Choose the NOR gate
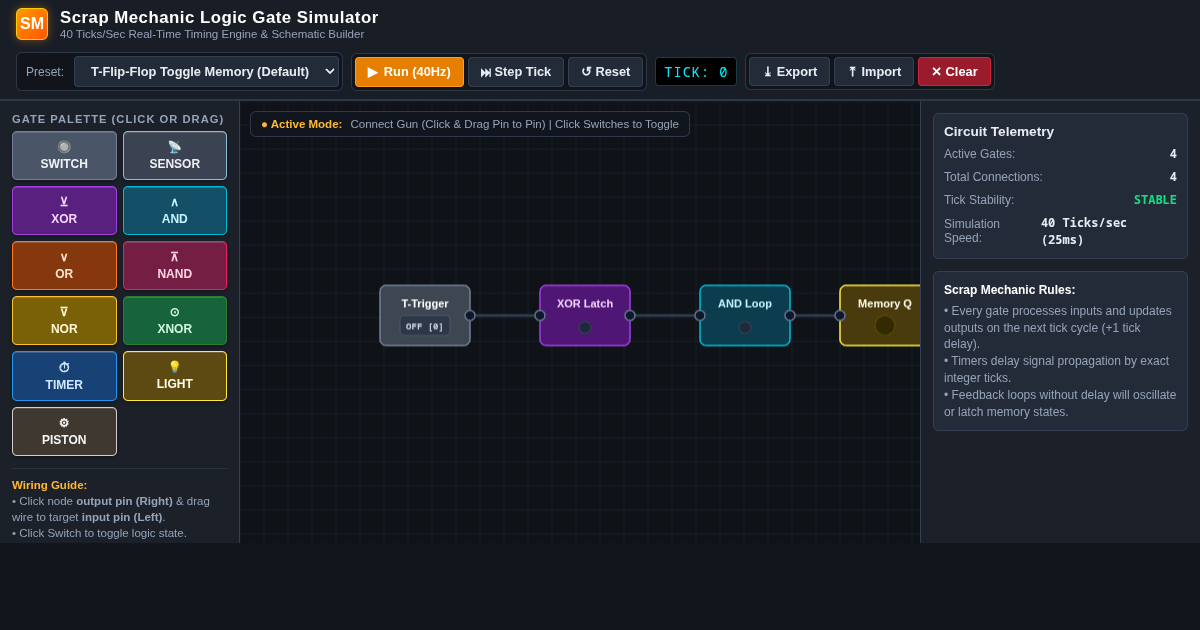 tap(64, 321)
